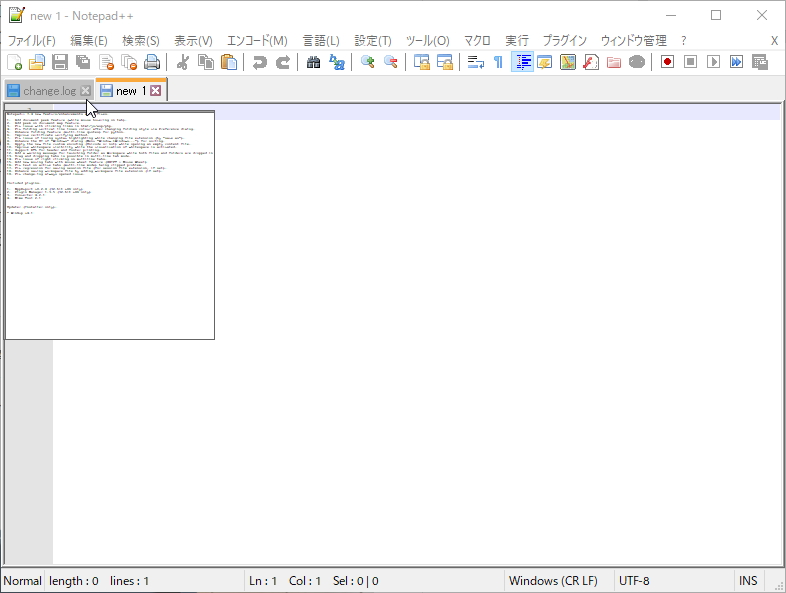Open the ツール(O) menu
786x593 pixels.
click(x=428, y=41)
